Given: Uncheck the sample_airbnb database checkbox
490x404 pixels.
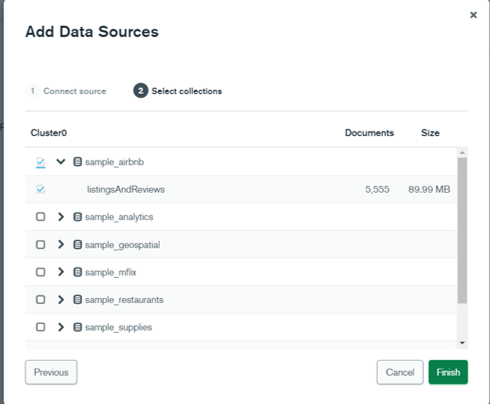Looking at the screenshot, I should [41, 162].
